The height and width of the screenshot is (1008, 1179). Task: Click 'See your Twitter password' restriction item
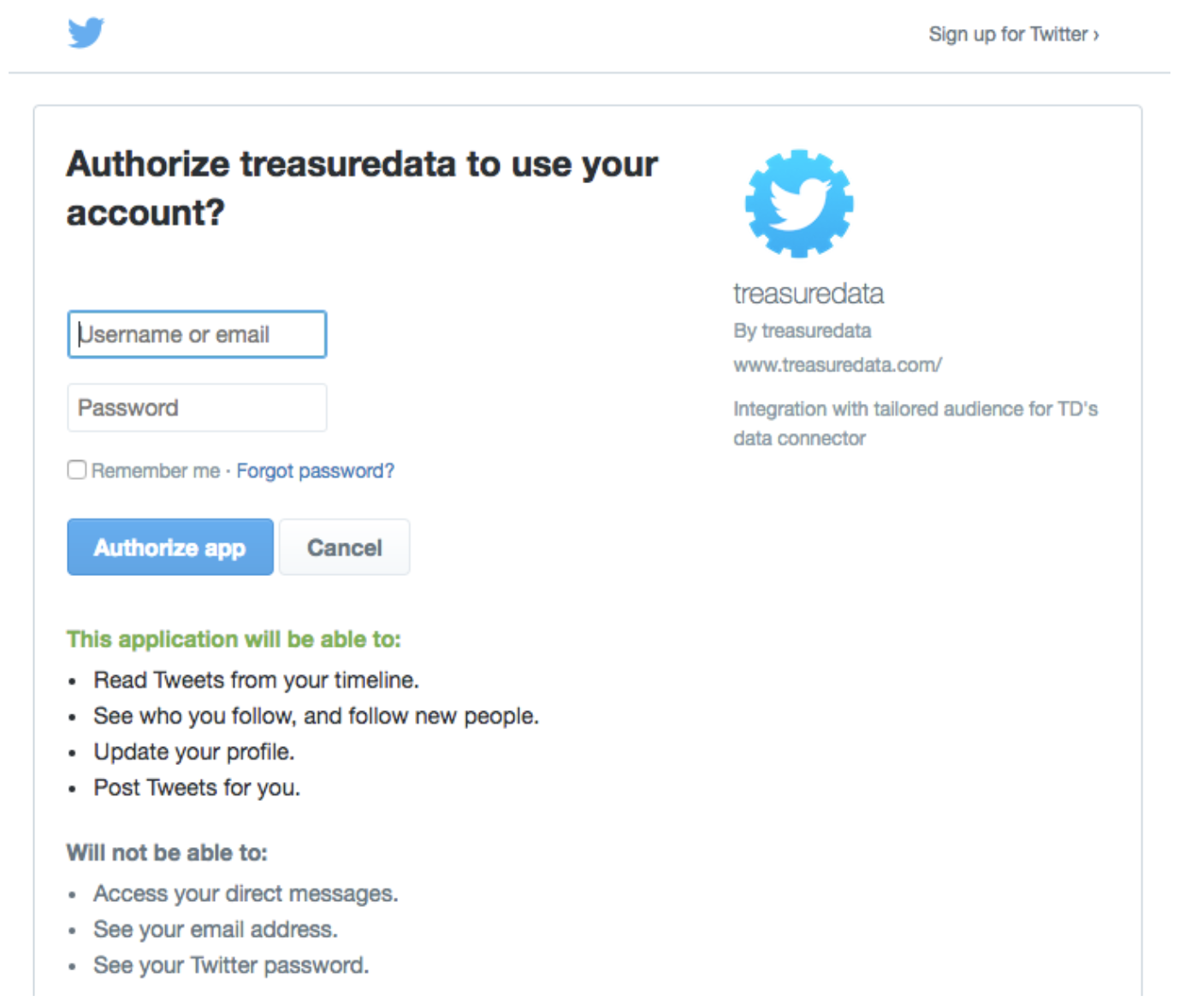click(231, 966)
